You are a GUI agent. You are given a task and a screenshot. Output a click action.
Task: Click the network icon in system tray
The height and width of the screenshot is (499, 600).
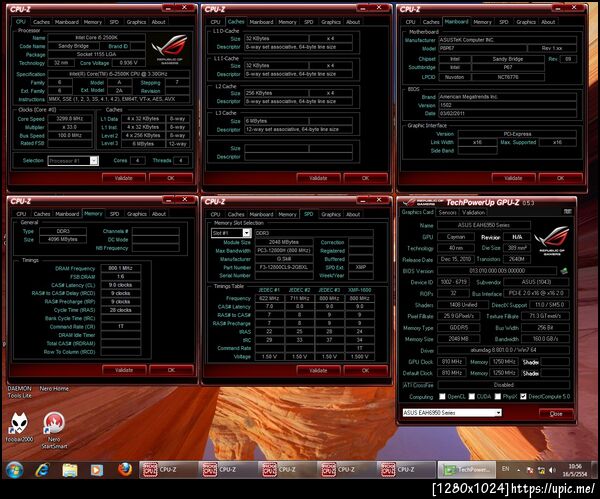[541, 470]
